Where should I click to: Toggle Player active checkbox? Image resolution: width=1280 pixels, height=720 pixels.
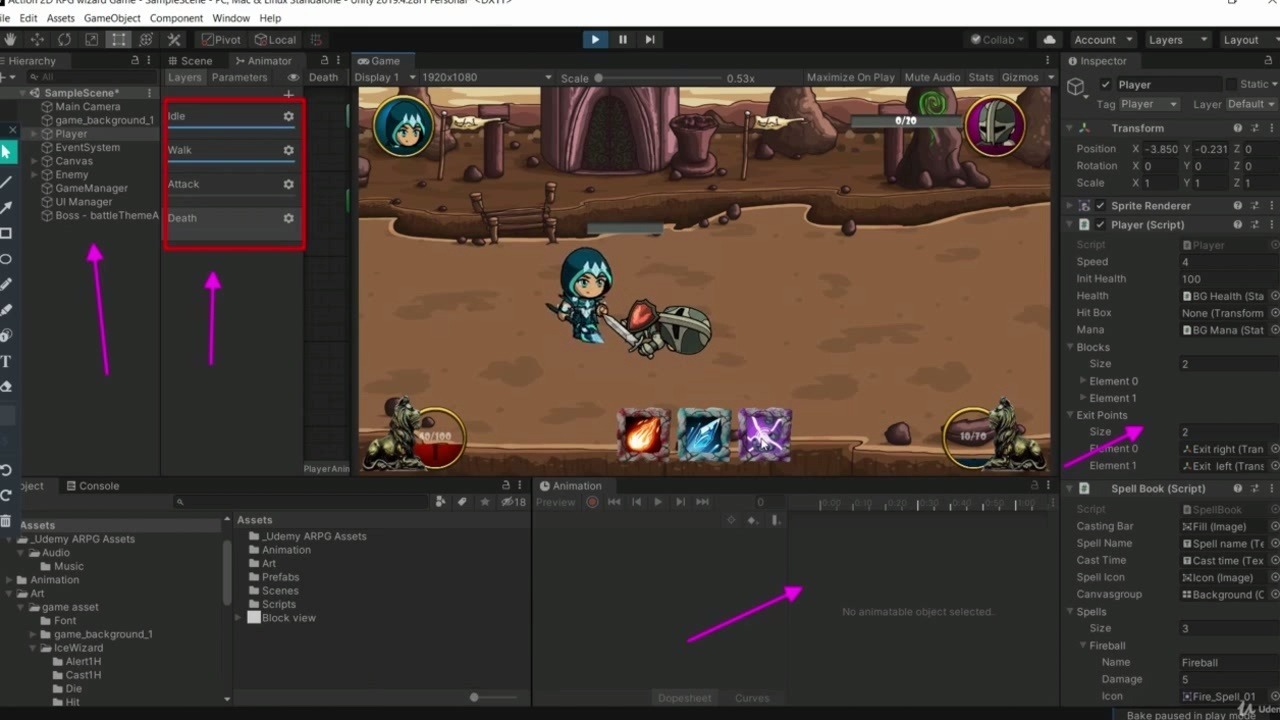(1105, 85)
